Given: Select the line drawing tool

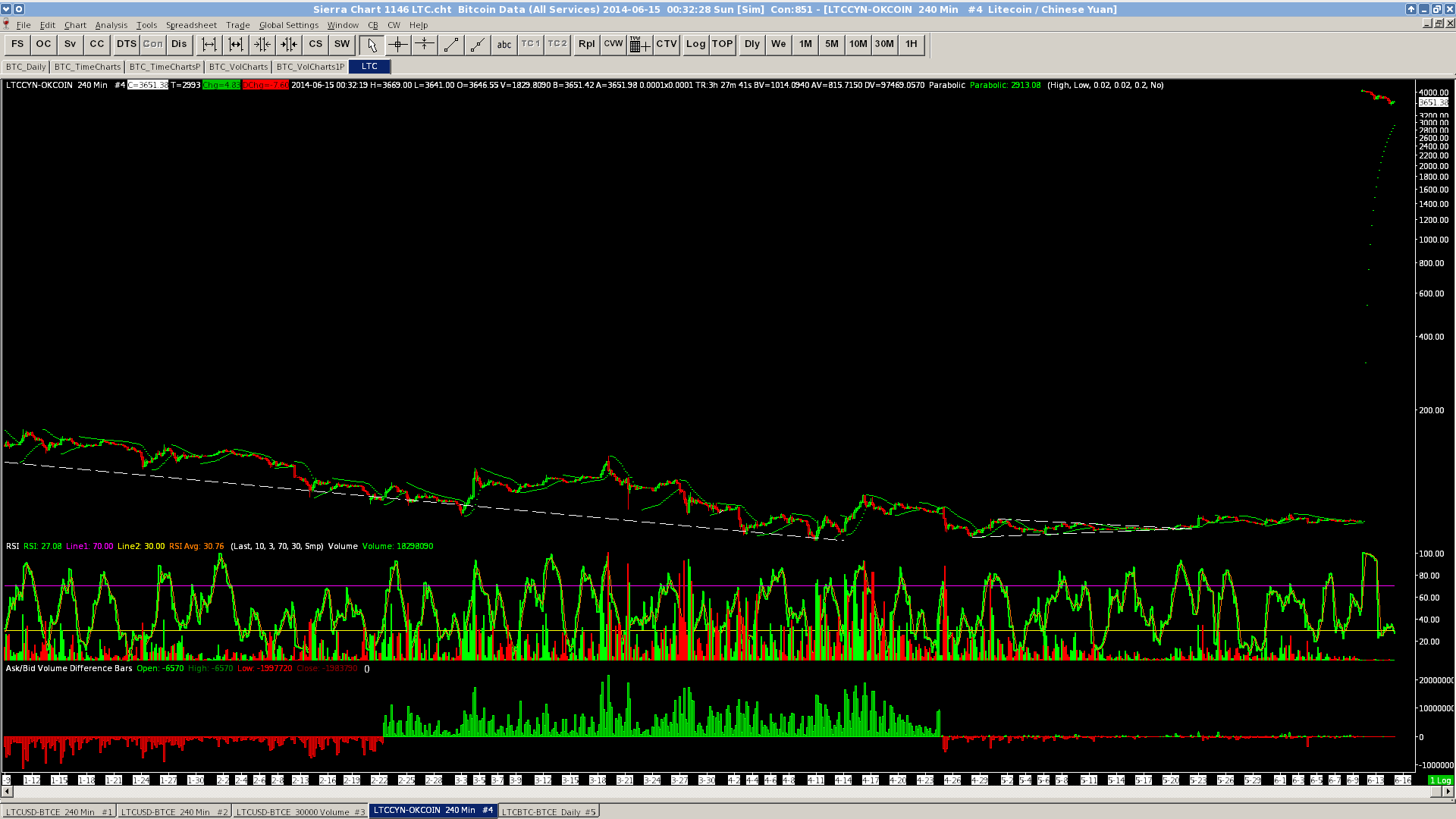Looking at the screenshot, I should (451, 44).
